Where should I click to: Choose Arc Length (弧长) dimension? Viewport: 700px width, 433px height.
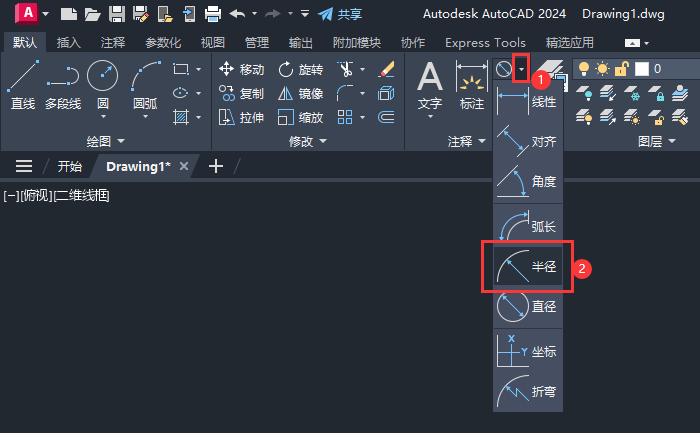pos(528,226)
